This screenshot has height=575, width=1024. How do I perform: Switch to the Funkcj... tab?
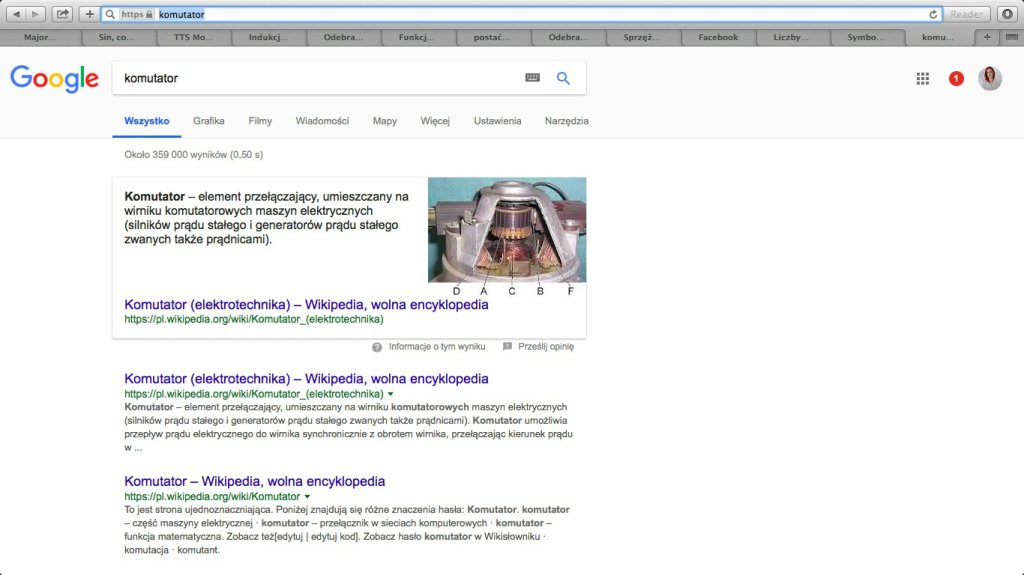tap(417, 37)
